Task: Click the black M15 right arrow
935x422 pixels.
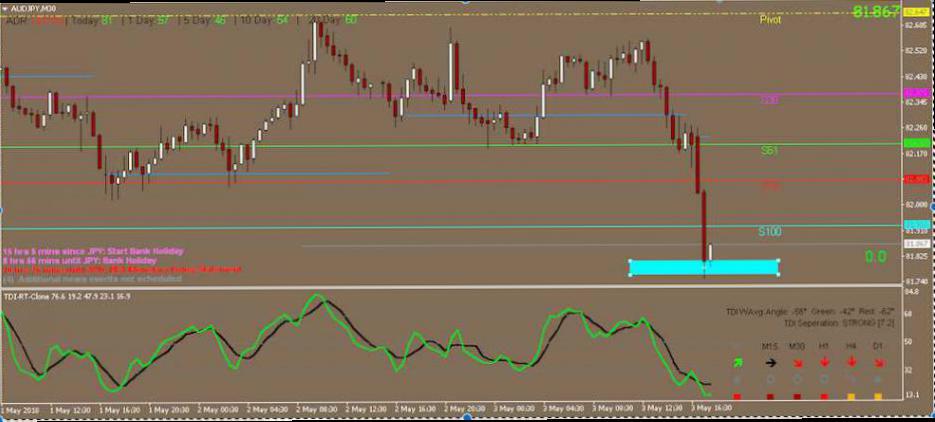Action: click(770, 363)
